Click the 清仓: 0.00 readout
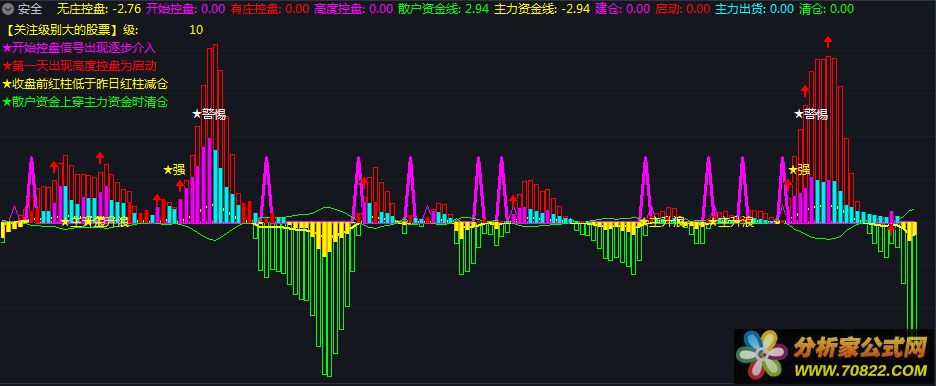This screenshot has height=386, width=936. pos(826,9)
